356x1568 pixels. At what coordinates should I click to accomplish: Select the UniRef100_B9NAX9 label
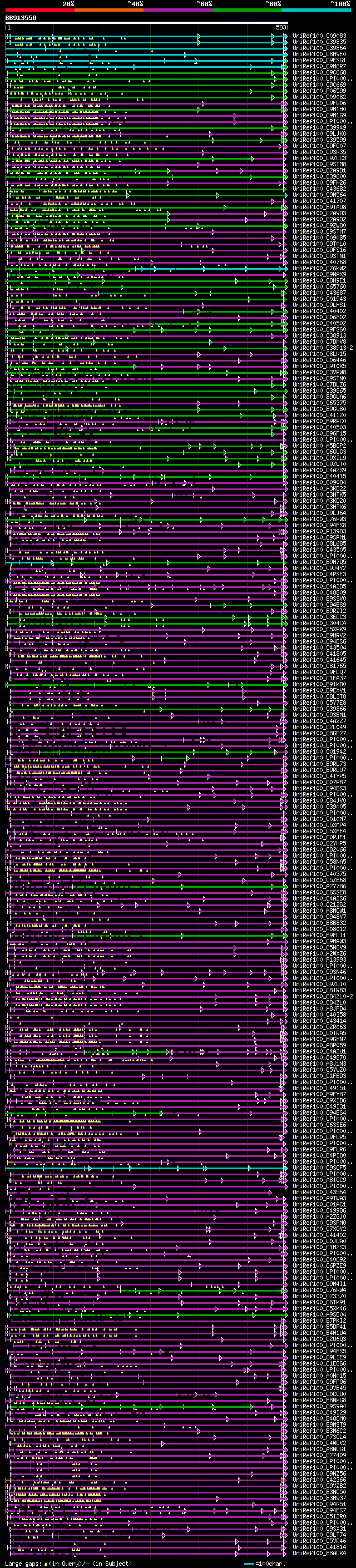[x=319, y=275]
